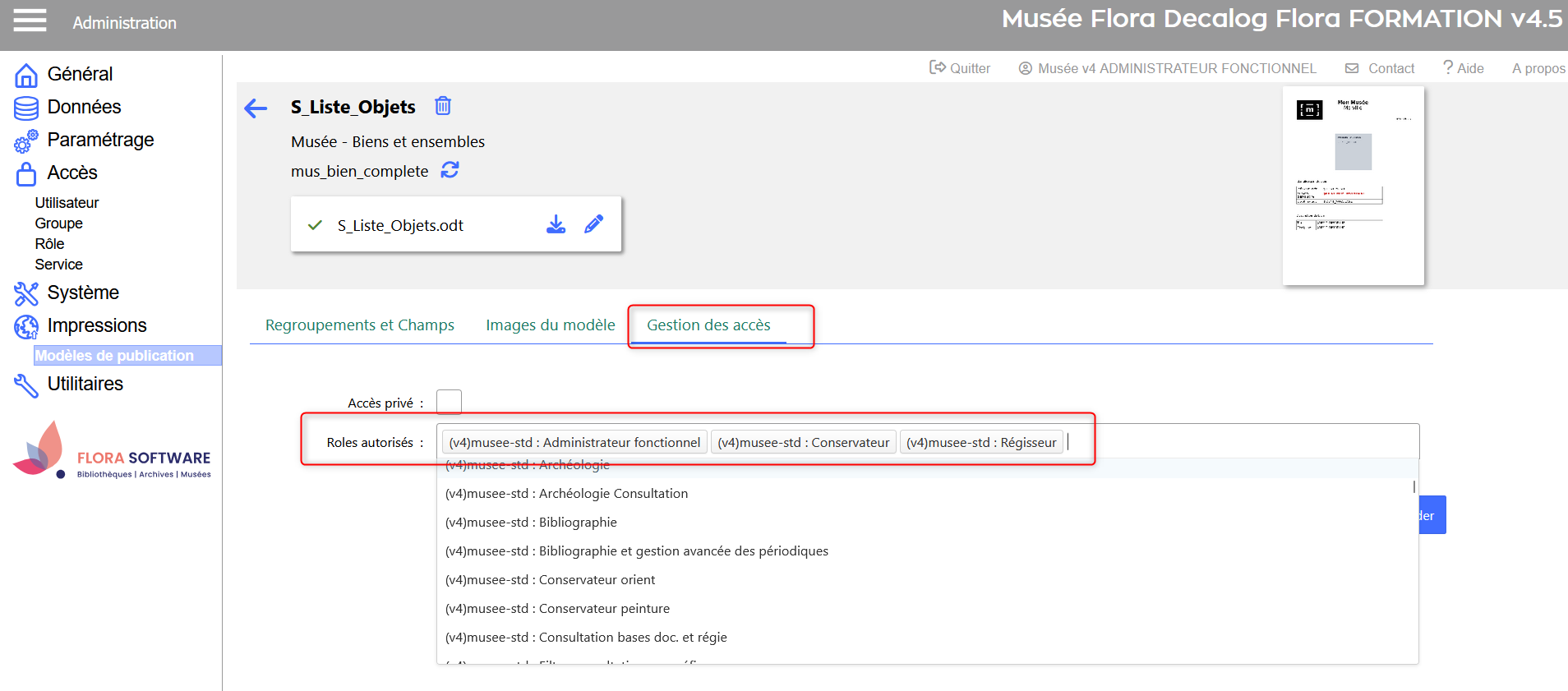Expand the Paramétrage sidebar section
Screen dimensions: 1568x691
100,140
